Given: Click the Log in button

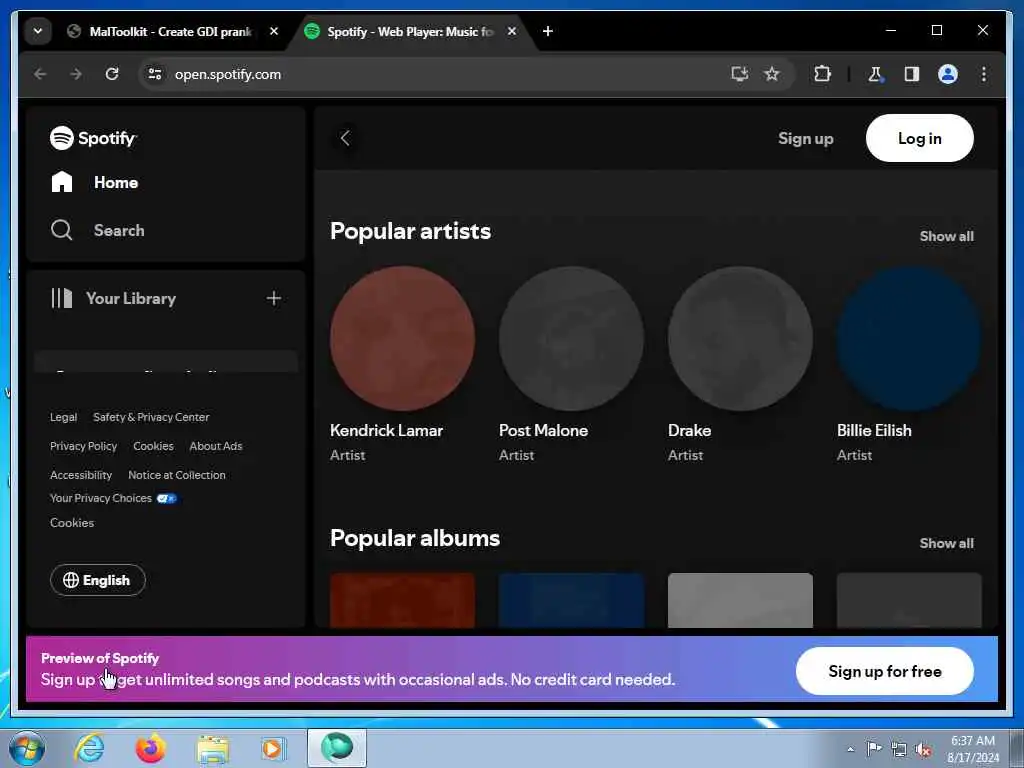Looking at the screenshot, I should (920, 138).
